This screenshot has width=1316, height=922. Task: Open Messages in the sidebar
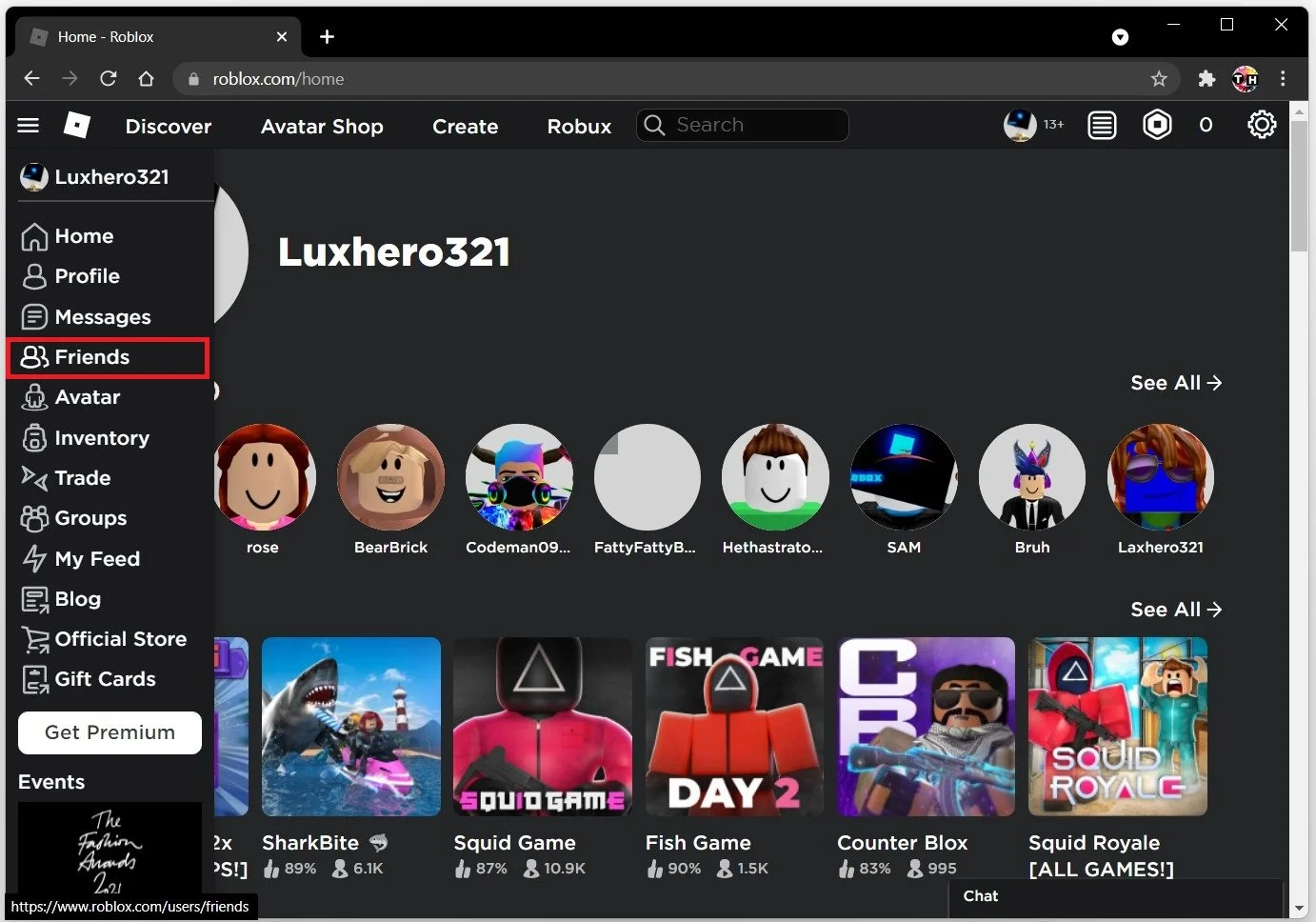[x=86, y=316]
